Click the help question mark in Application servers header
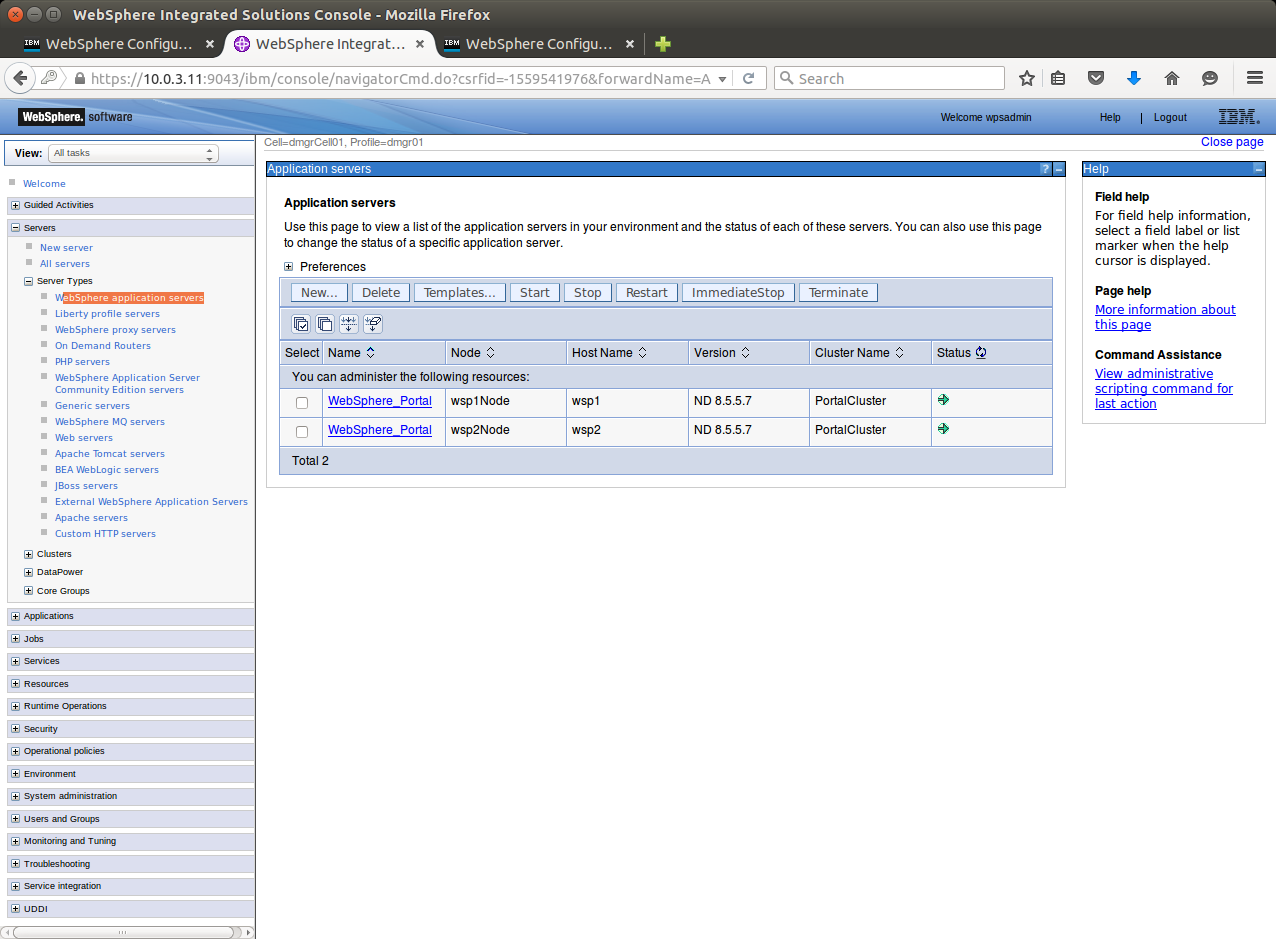Image resolution: width=1276 pixels, height=939 pixels. (x=1045, y=169)
